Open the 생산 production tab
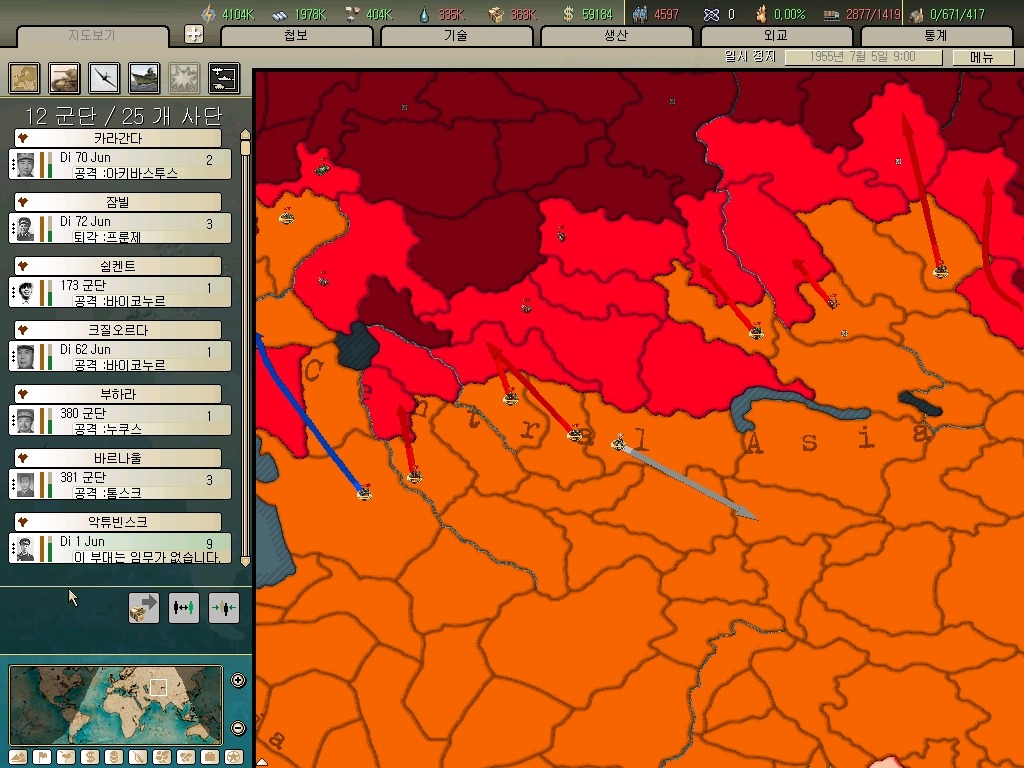The height and width of the screenshot is (768, 1024). pyautogui.click(x=616, y=35)
